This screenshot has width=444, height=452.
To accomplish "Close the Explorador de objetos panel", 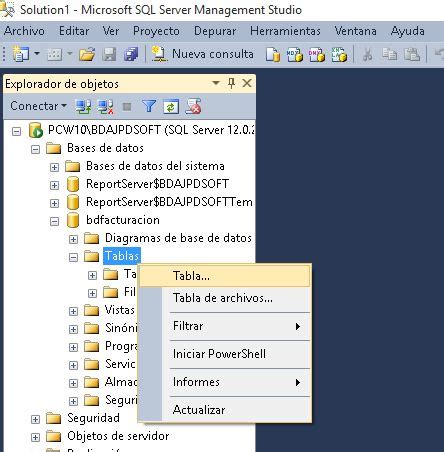I will [247, 83].
